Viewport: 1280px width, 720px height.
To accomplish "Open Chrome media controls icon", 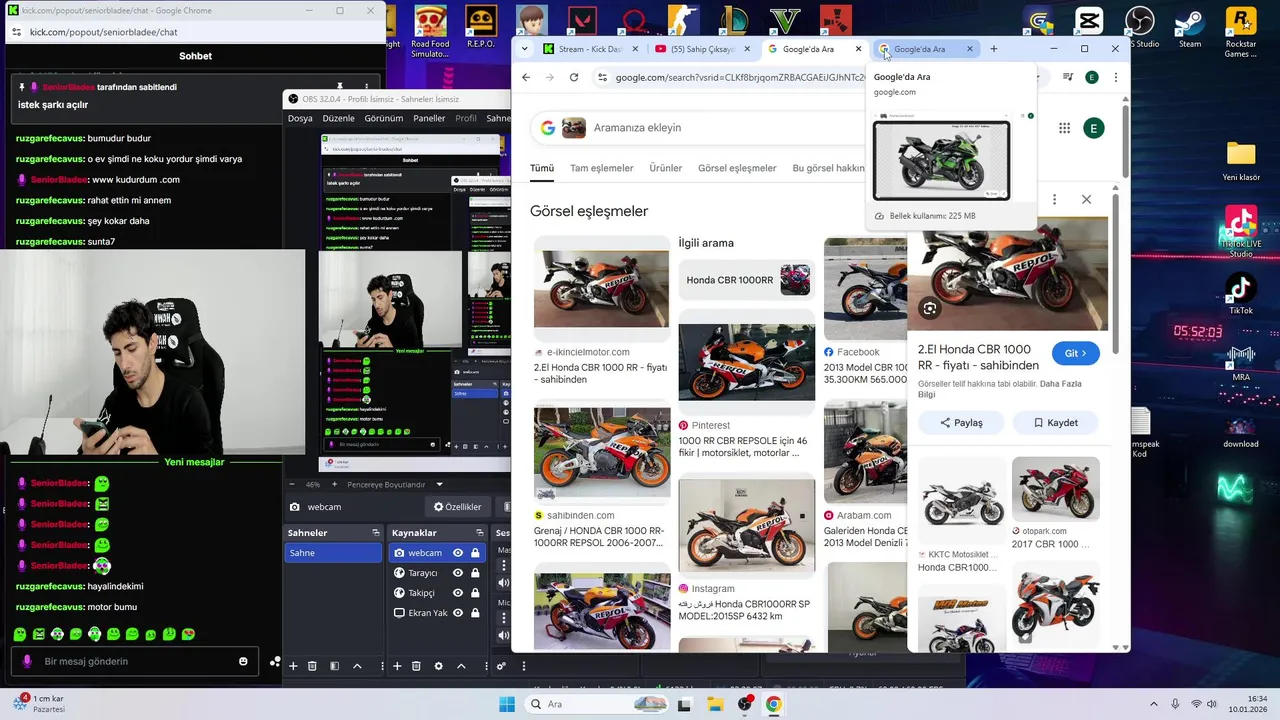I will (x=1067, y=77).
